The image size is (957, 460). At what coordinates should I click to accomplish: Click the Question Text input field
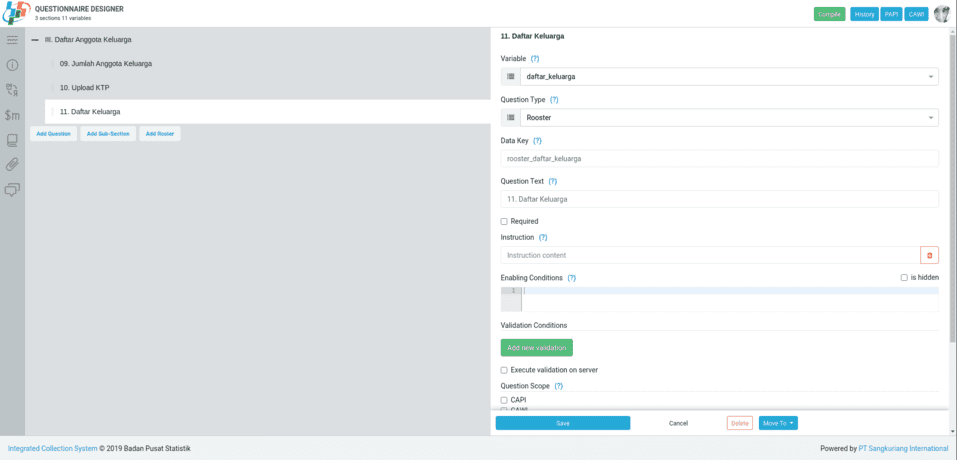point(720,199)
